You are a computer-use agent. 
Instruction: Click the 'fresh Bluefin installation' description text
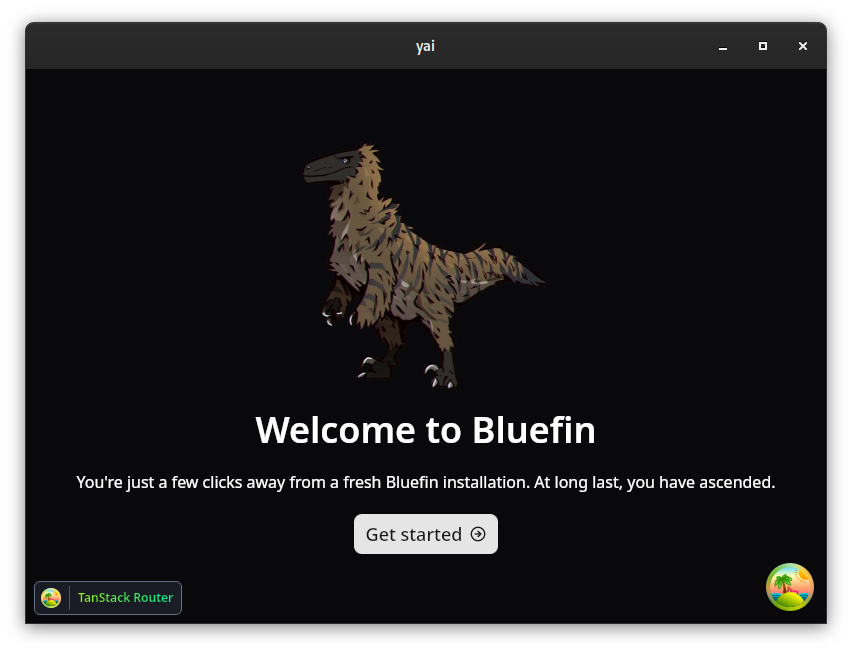(x=425, y=482)
